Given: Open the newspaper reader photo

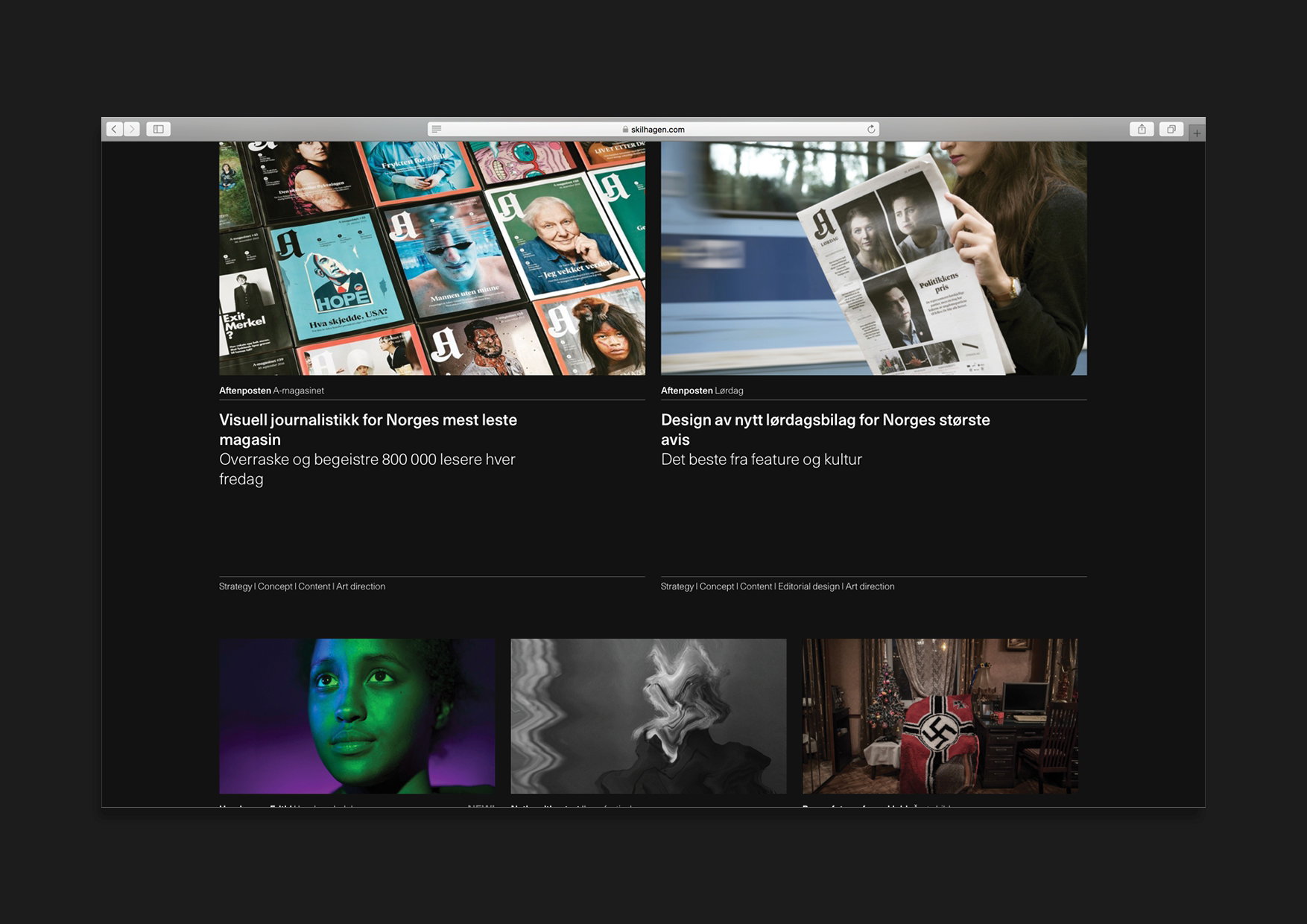Looking at the screenshot, I should point(874,258).
